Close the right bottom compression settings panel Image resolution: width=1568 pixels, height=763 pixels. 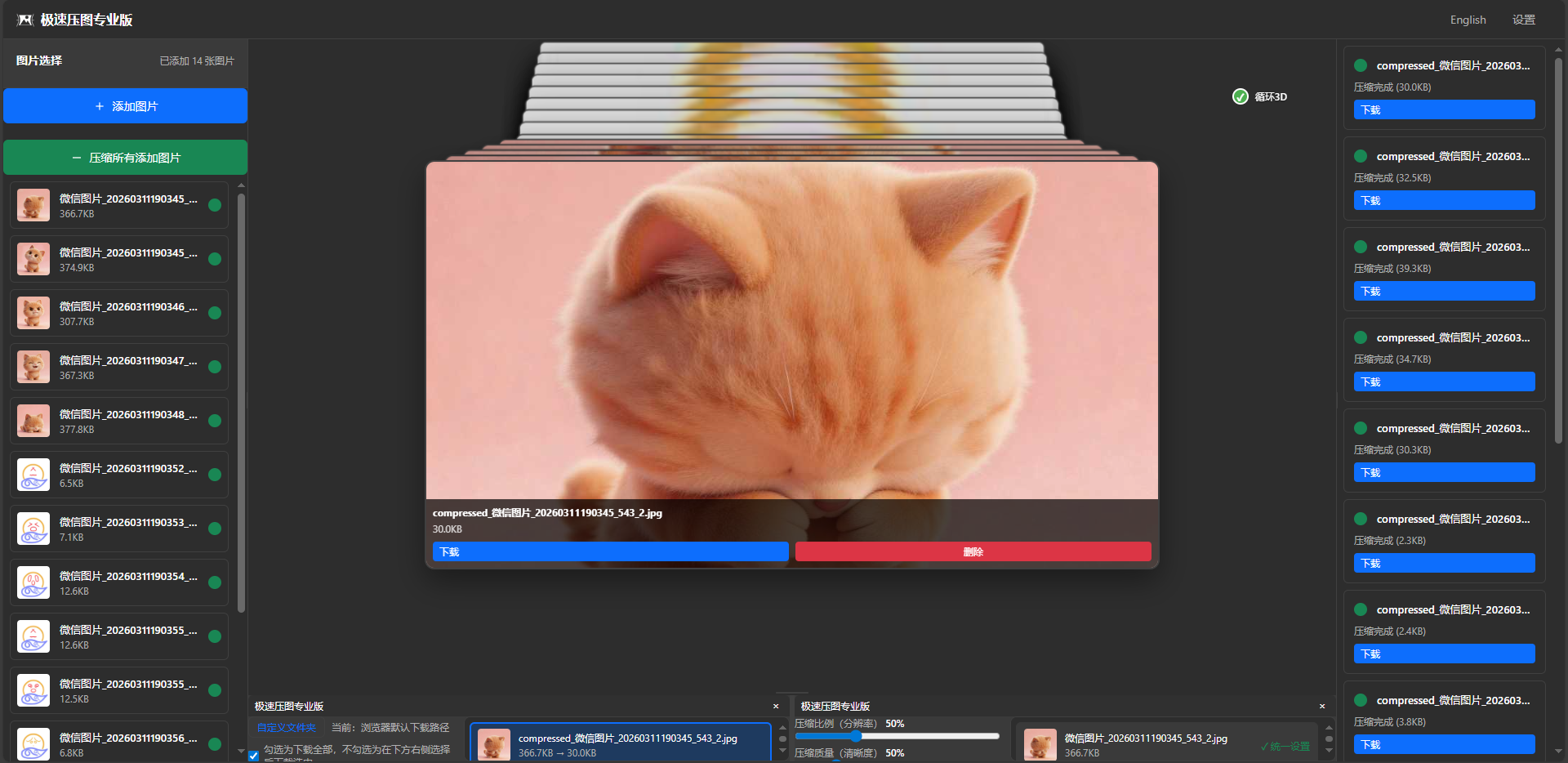pos(1322,706)
